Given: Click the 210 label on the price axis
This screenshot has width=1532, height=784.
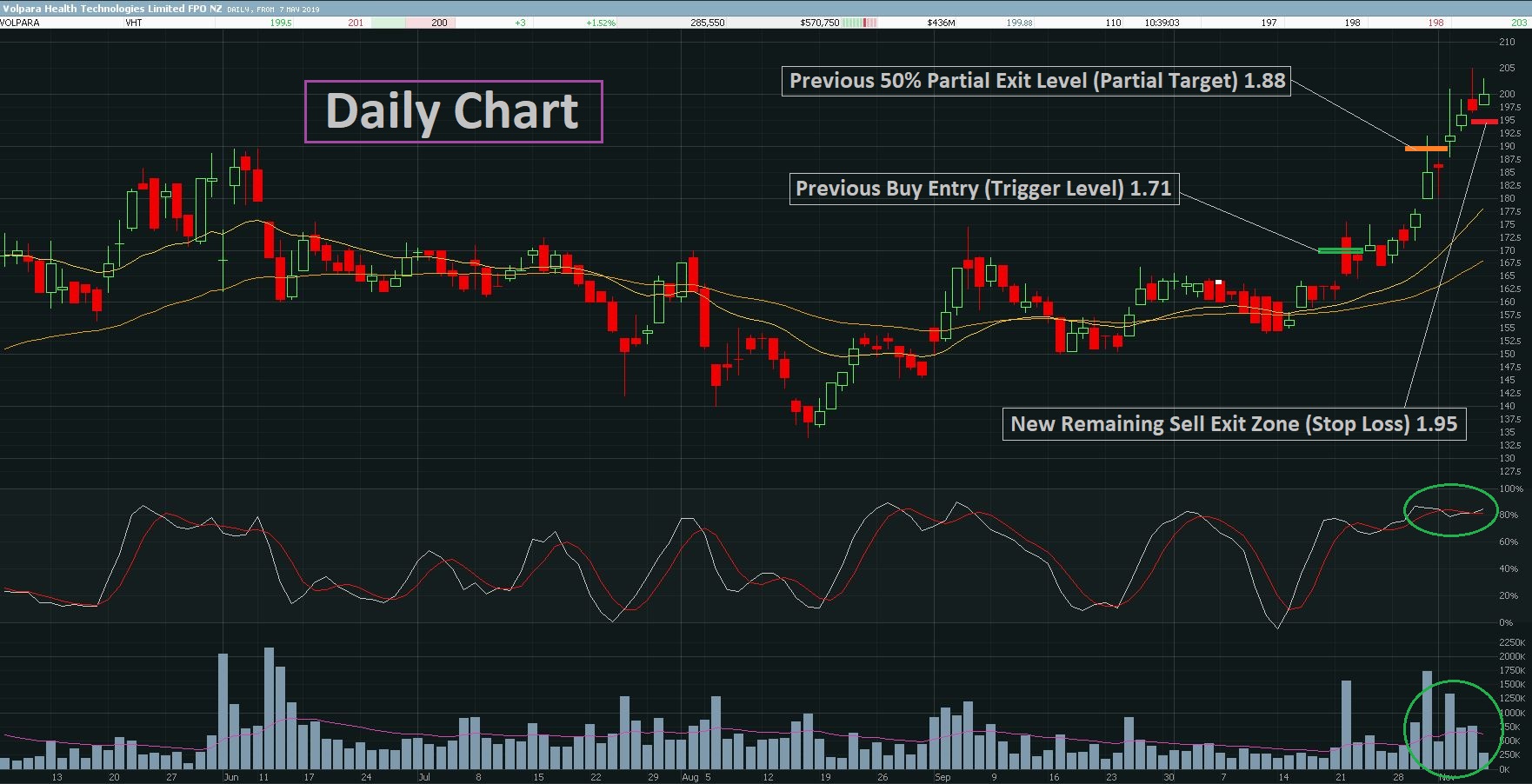Looking at the screenshot, I should (x=1507, y=42).
